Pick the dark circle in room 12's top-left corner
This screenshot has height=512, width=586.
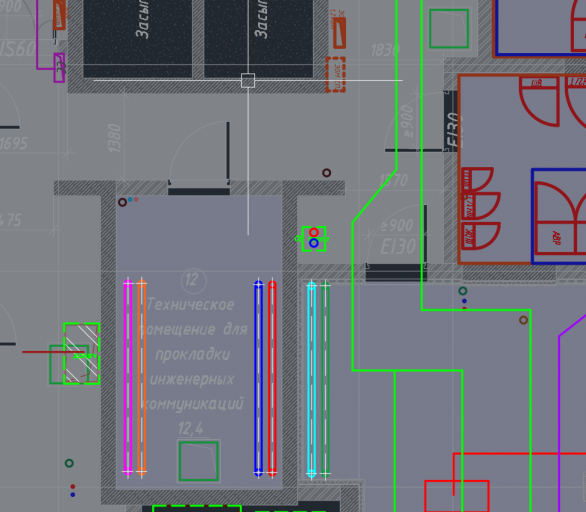tap(122, 203)
